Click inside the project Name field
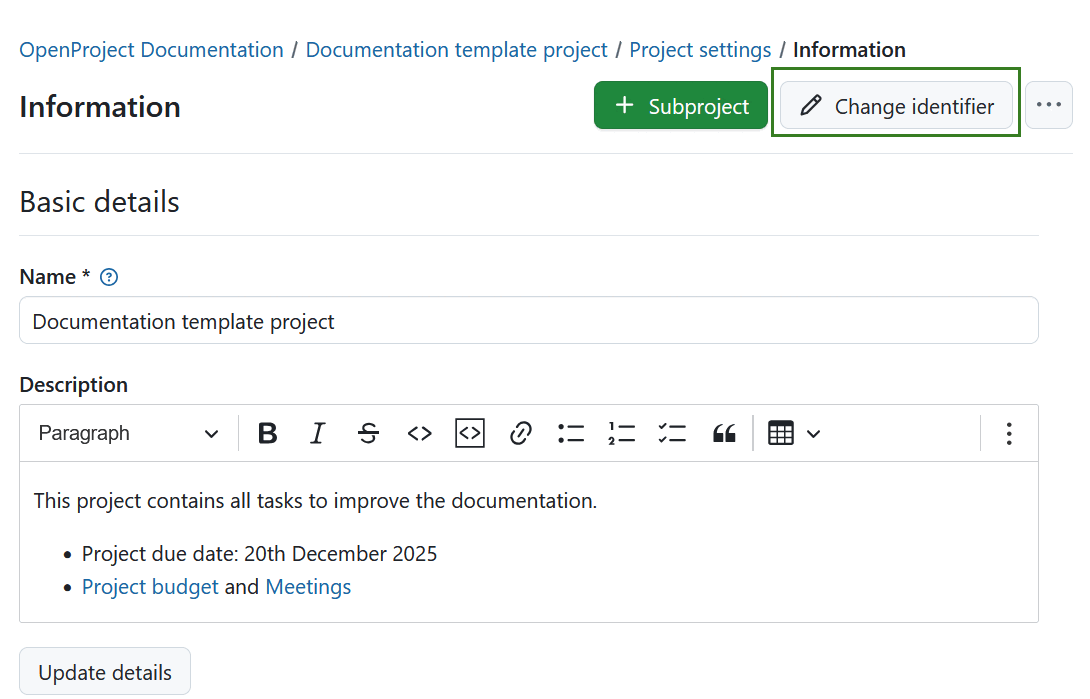1090x699 pixels. click(x=528, y=321)
